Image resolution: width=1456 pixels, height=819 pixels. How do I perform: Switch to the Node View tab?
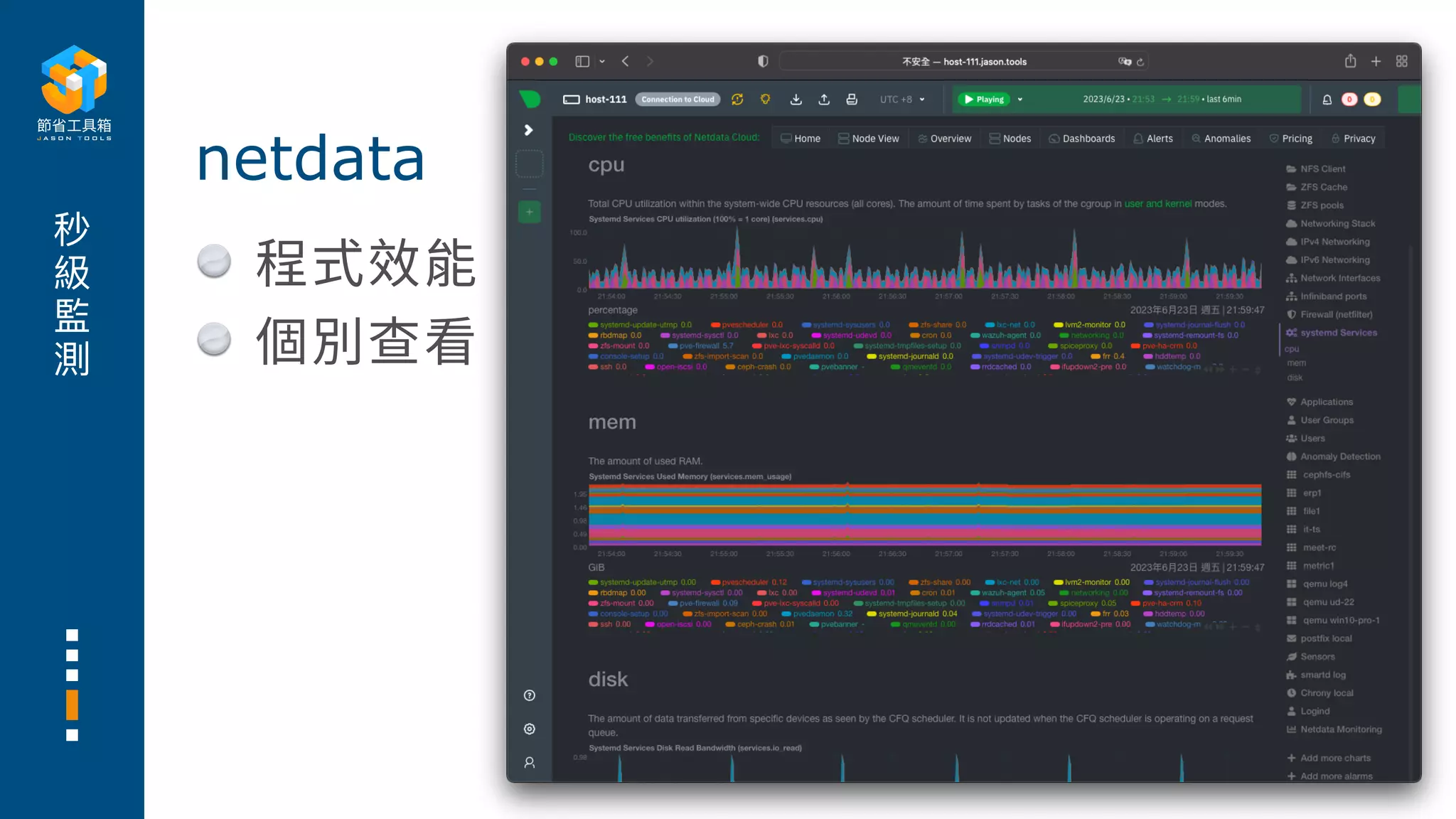(868, 139)
